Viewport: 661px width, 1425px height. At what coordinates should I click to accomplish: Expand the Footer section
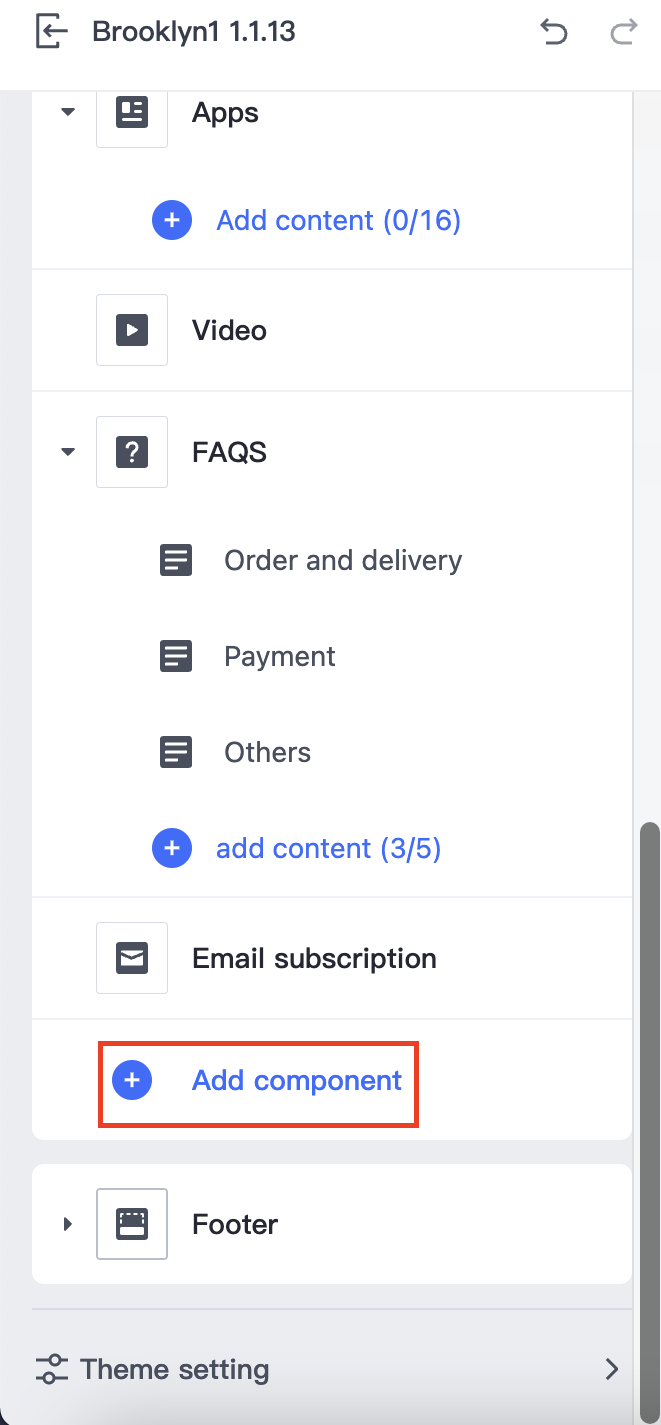coord(68,1224)
